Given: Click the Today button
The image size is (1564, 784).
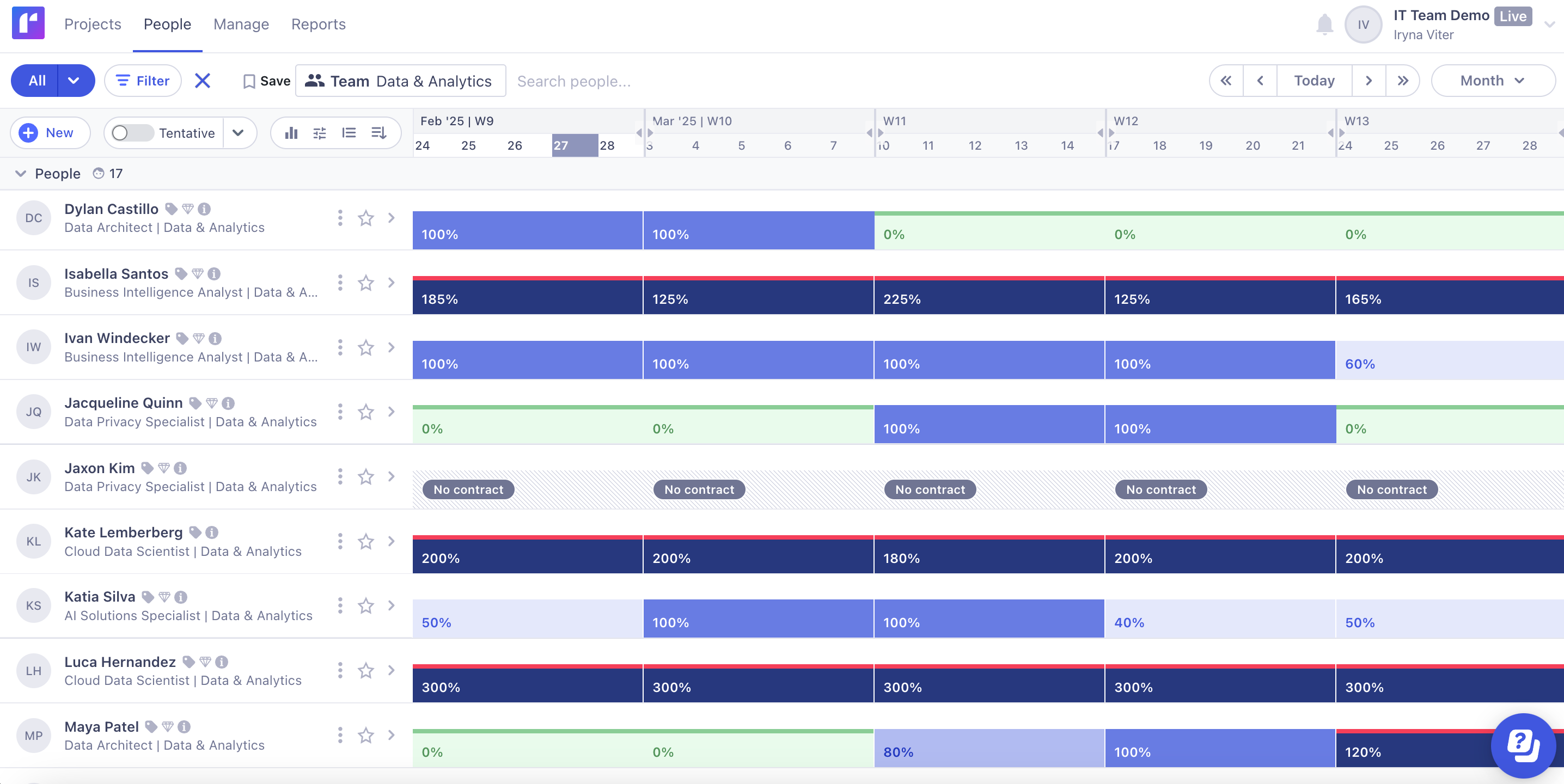Looking at the screenshot, I should coord(1314,80).
